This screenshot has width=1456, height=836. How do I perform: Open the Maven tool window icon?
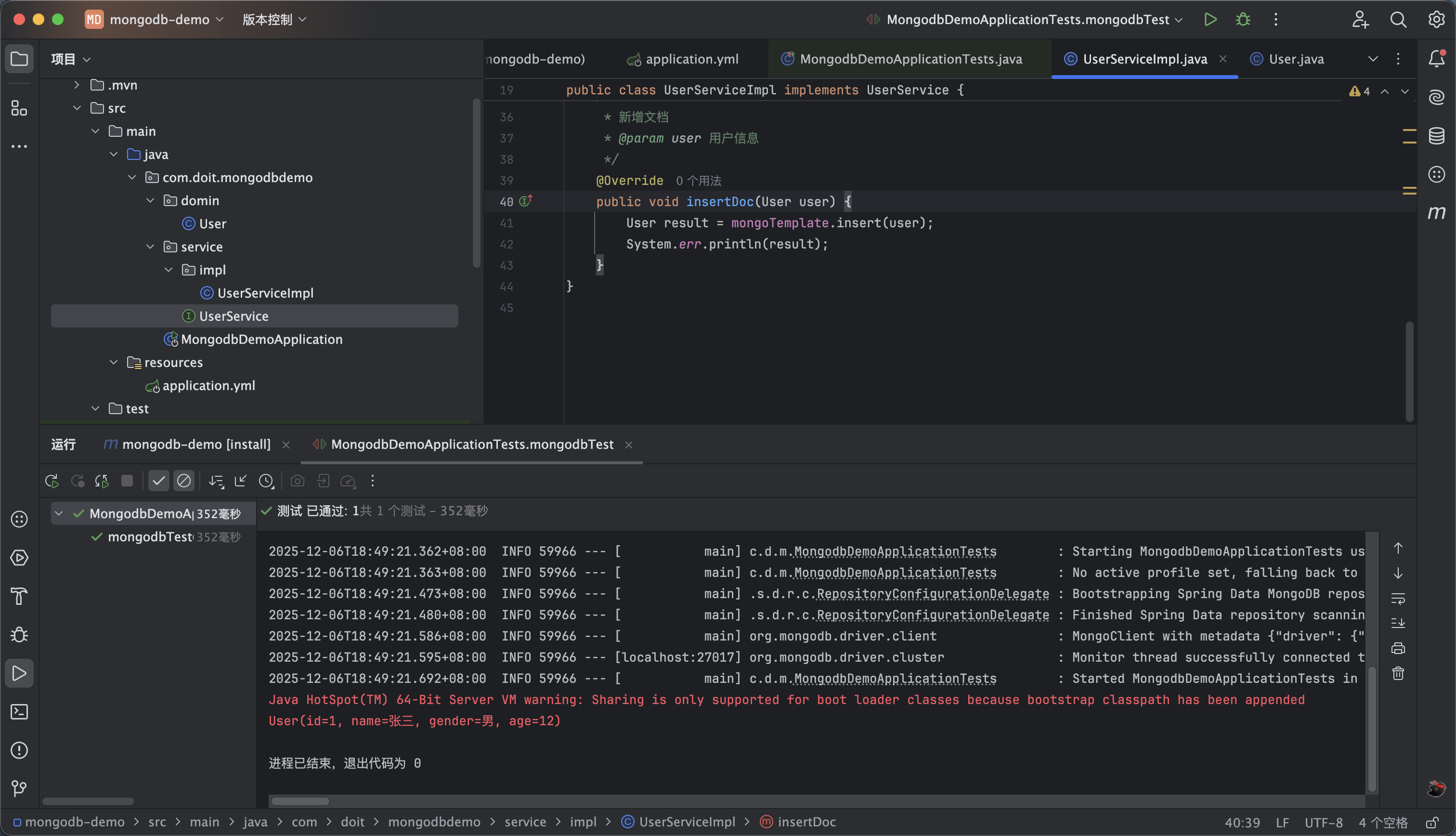point(1436,212)
